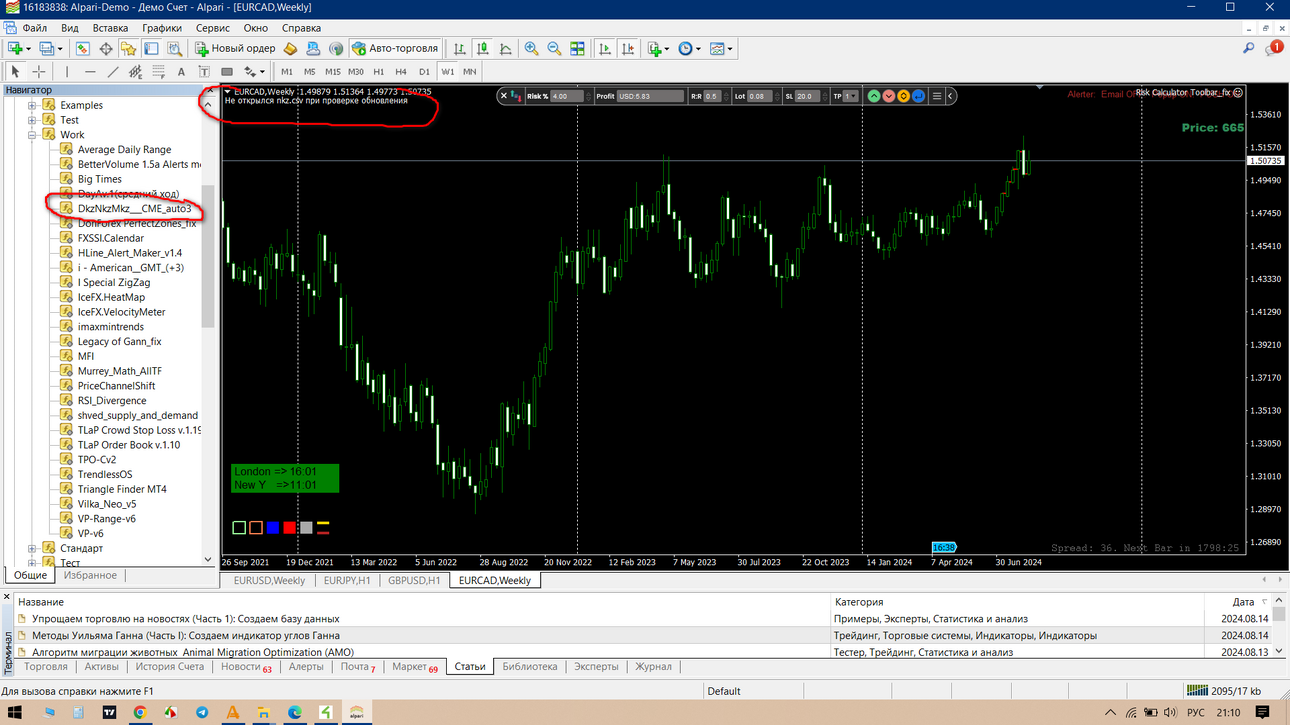Screen dimensions: 1290x725
Task: Open the Графики menu
Action: 162,28
